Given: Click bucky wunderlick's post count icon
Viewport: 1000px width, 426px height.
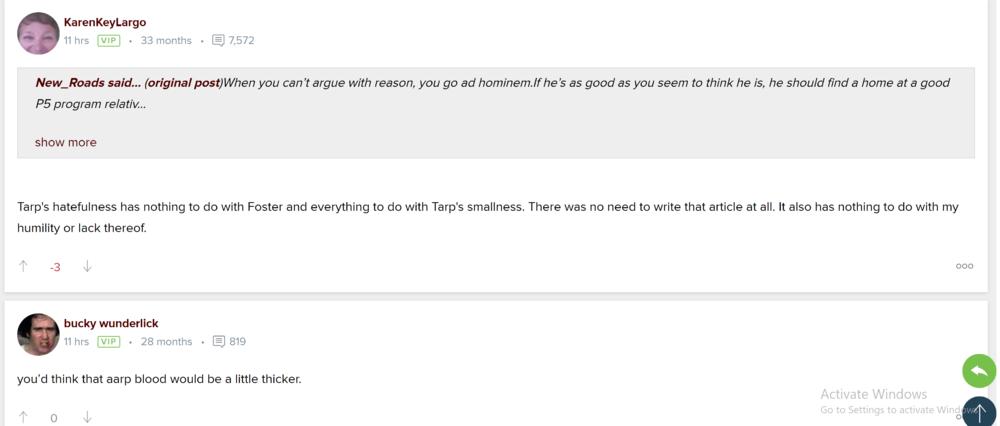Looking at the screenshot, I should tap(219, 342).
